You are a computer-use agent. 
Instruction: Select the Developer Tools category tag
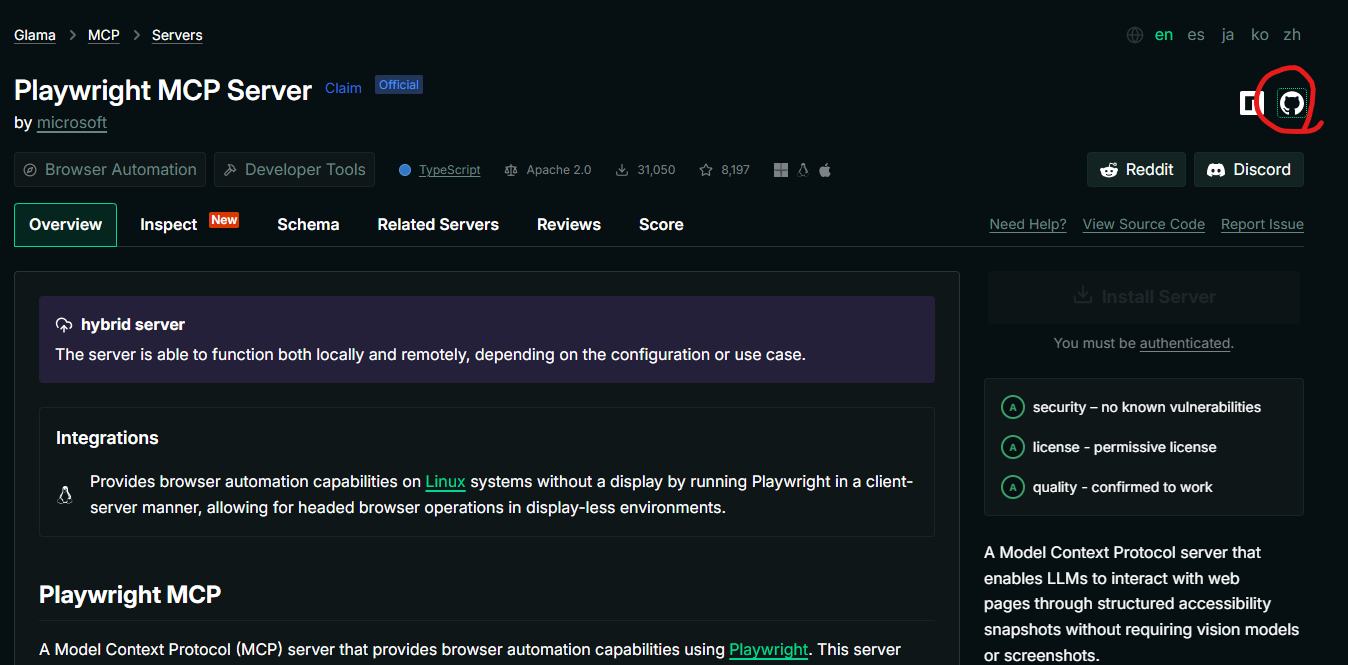pos(294,170)
